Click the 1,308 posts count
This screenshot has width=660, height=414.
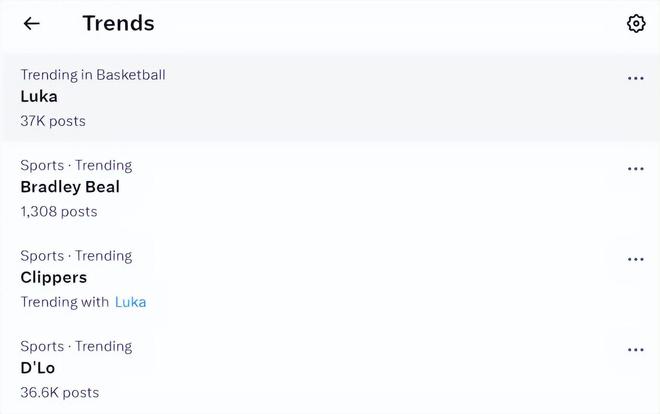(59, 211)
